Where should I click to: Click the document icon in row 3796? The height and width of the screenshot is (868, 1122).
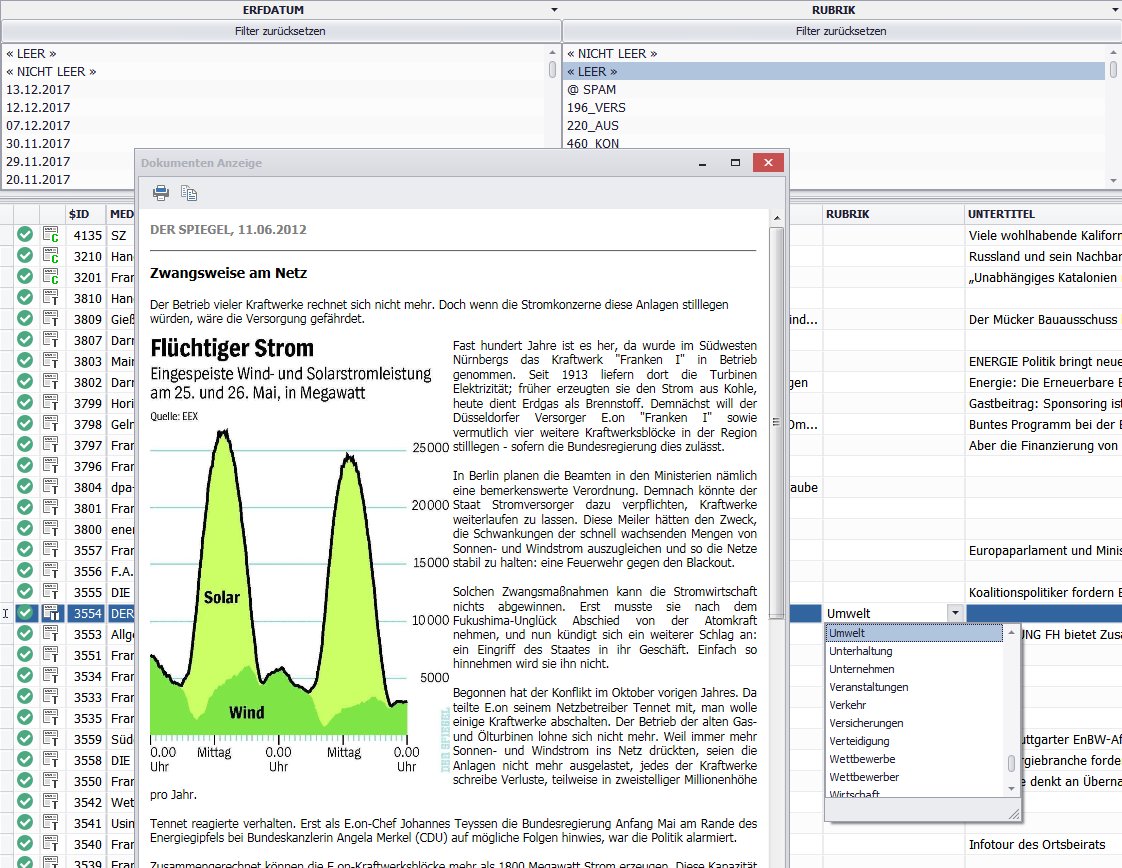pos(51,465)
